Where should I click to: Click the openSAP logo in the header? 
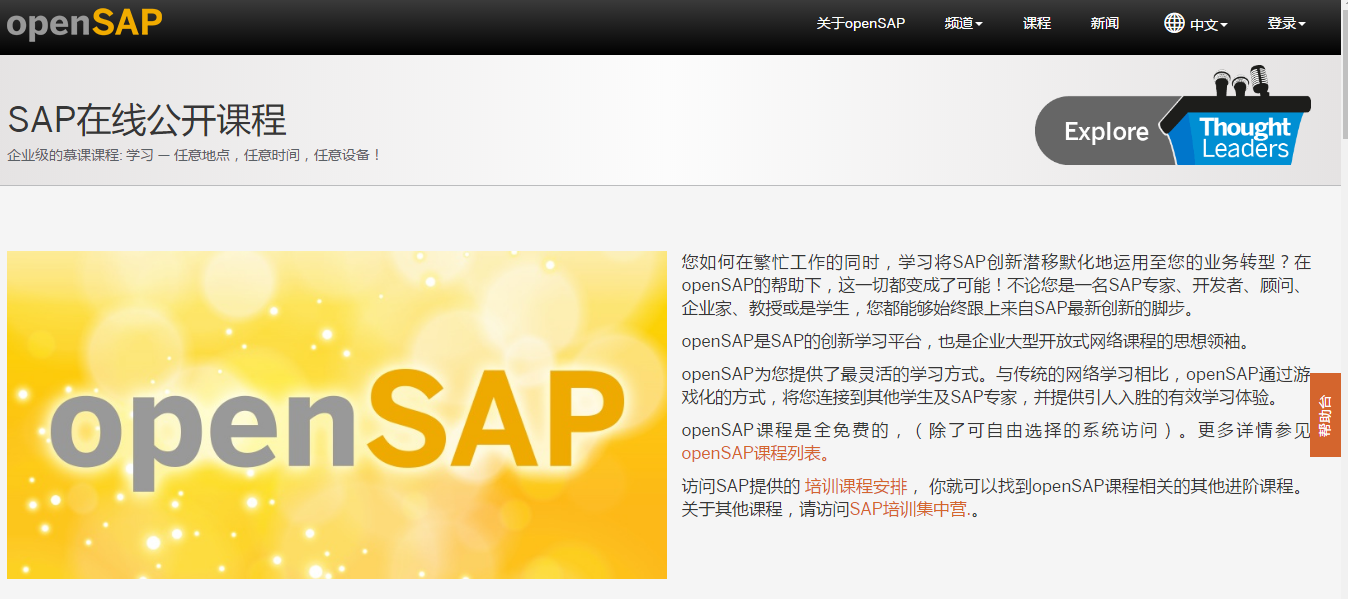tap(83, 22)
